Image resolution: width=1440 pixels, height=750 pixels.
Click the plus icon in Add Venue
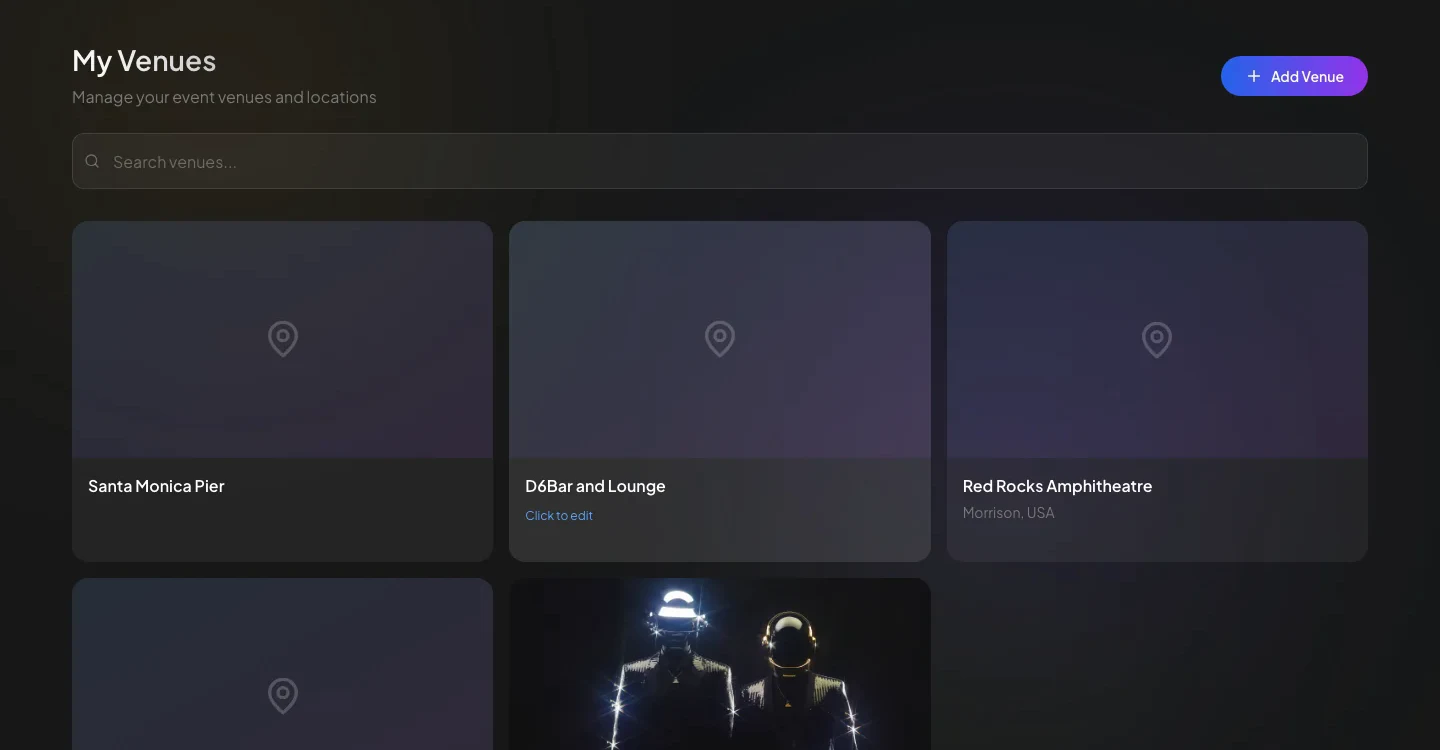click(x=1253, y=76)
